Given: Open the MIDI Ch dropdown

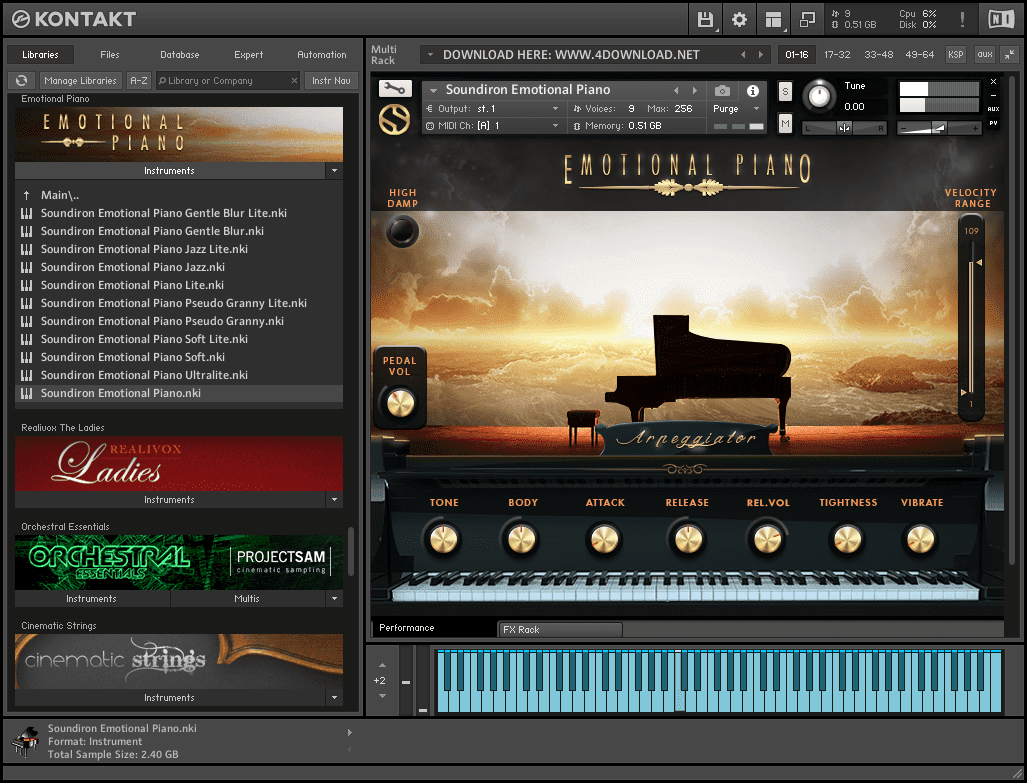Looking at the screenshot, I should click(x=492, y=126).
